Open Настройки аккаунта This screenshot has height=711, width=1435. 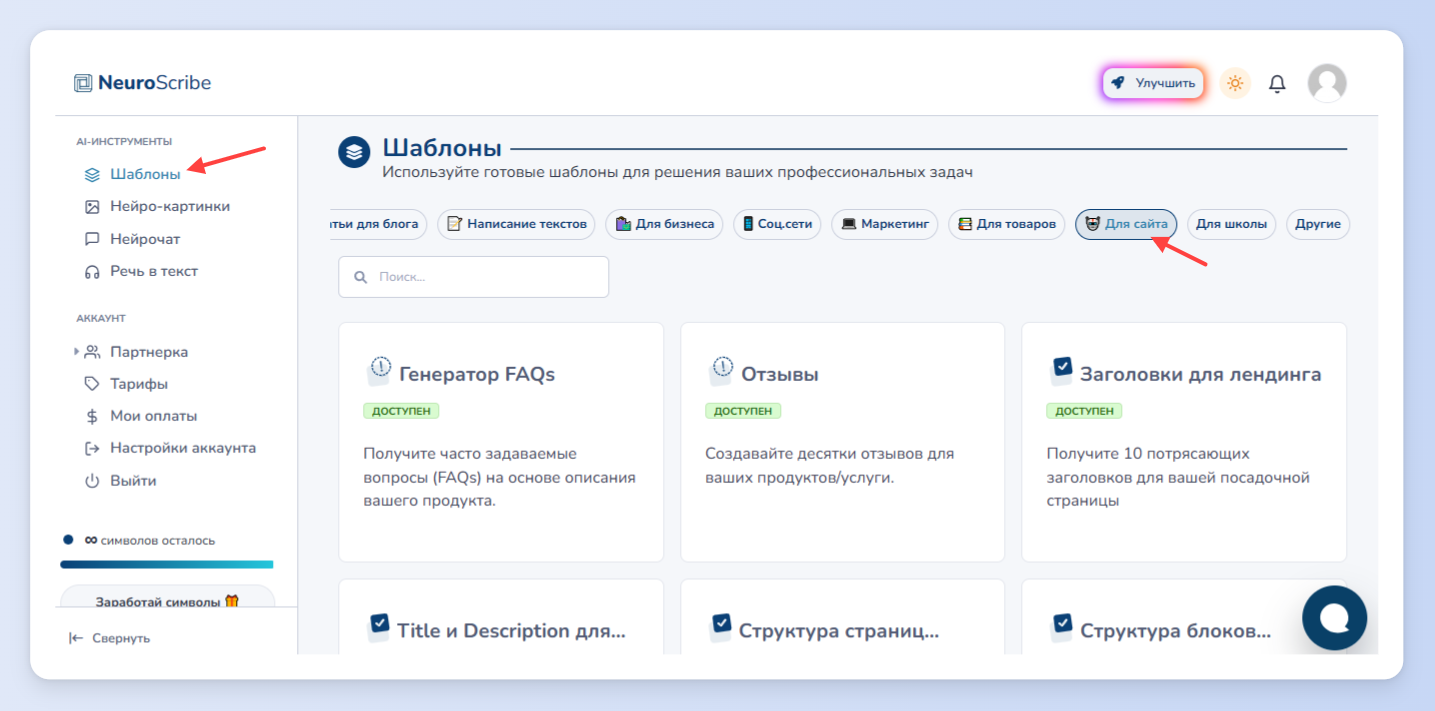tap(183, 448)
